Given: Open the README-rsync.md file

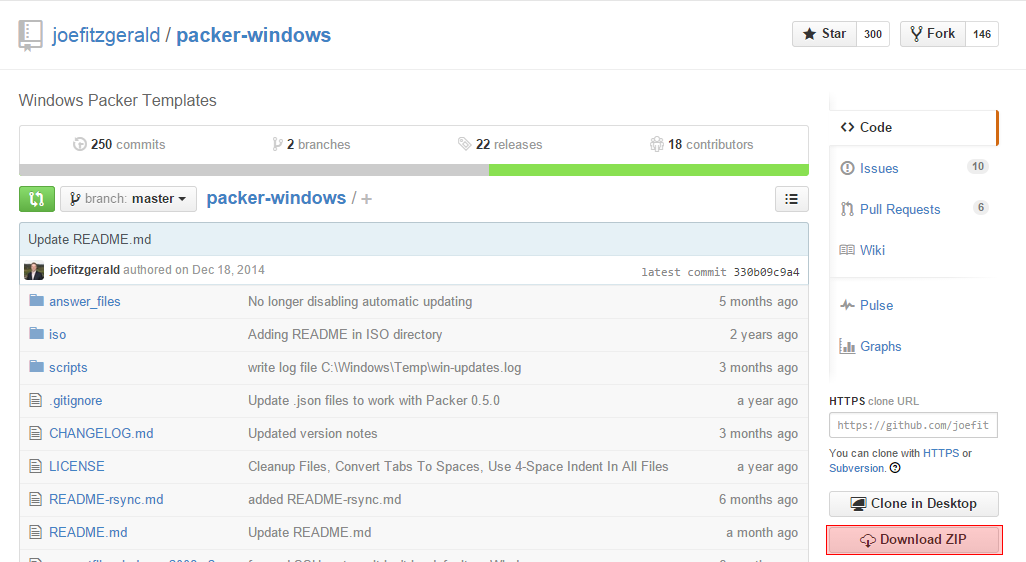Looking at the screenshot, I should [x=106, y=499].
